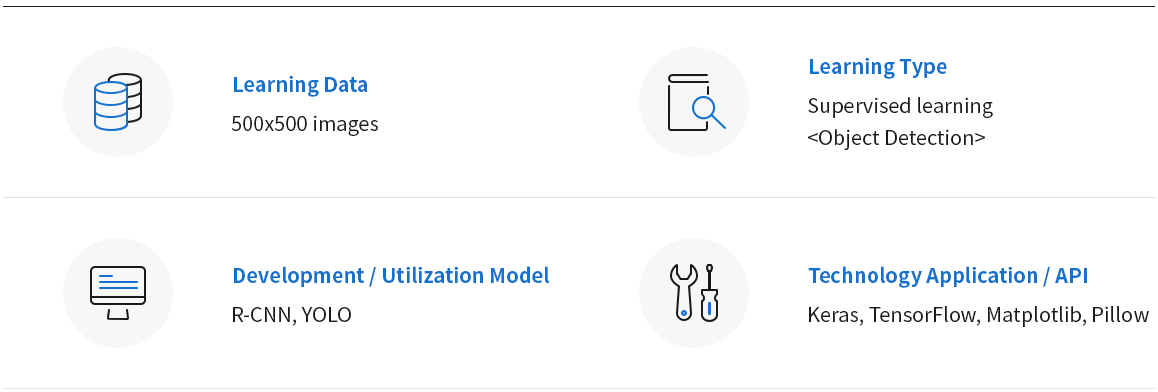This screenshot has width=1158, height=392.
Task: Click the wrench and screwdriver icon
Action: click(x=694, y=293)
